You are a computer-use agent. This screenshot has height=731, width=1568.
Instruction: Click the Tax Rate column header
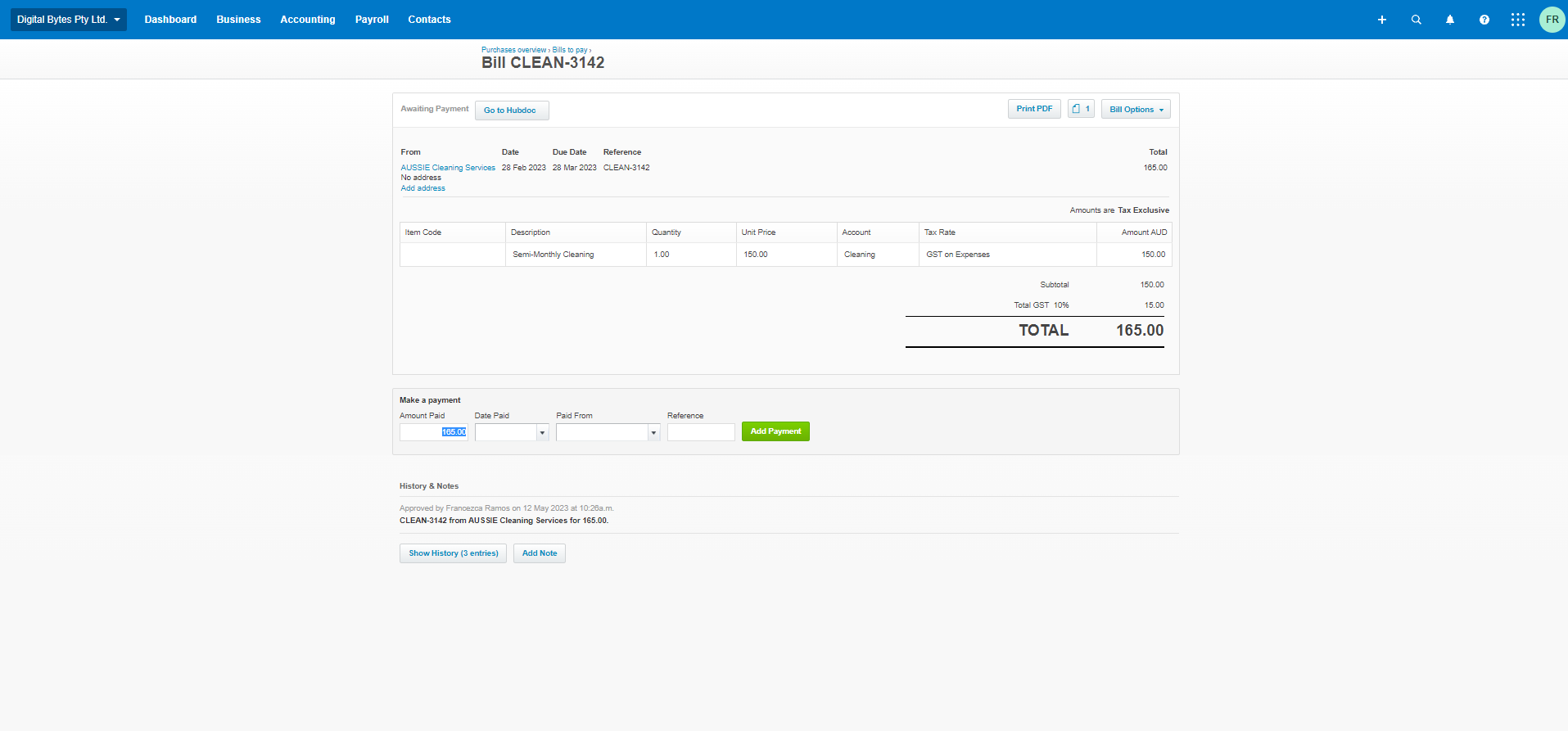1008,232
